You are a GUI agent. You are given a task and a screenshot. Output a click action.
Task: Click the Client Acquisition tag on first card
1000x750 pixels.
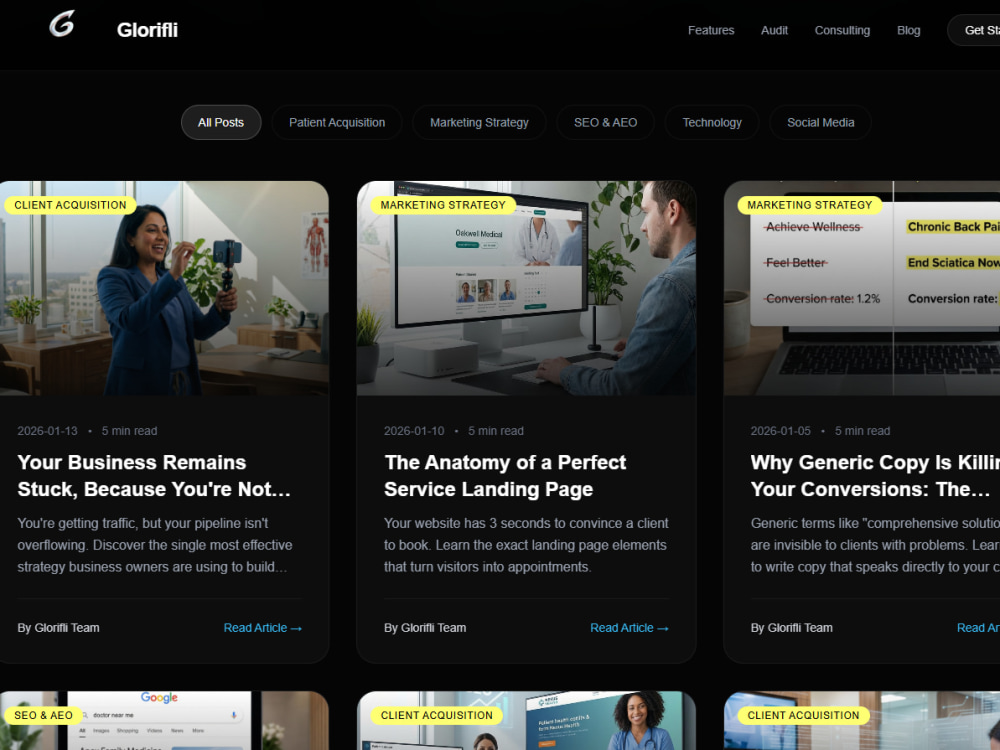70,205
